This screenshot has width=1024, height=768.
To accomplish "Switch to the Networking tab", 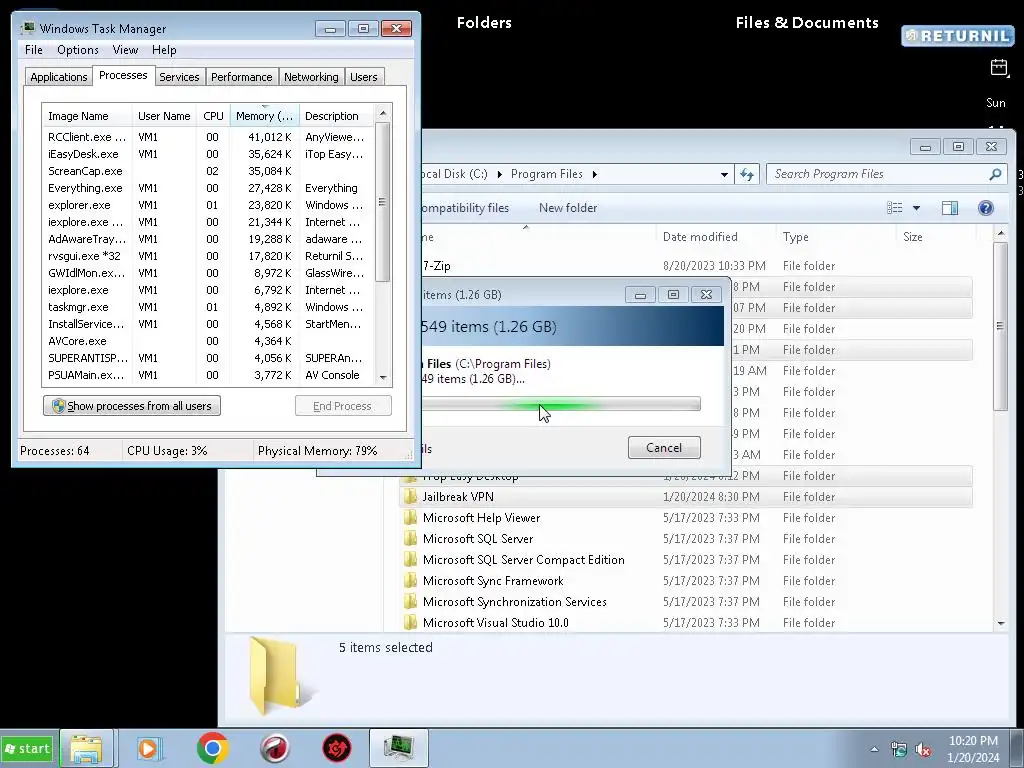I will tap(311, 77).
